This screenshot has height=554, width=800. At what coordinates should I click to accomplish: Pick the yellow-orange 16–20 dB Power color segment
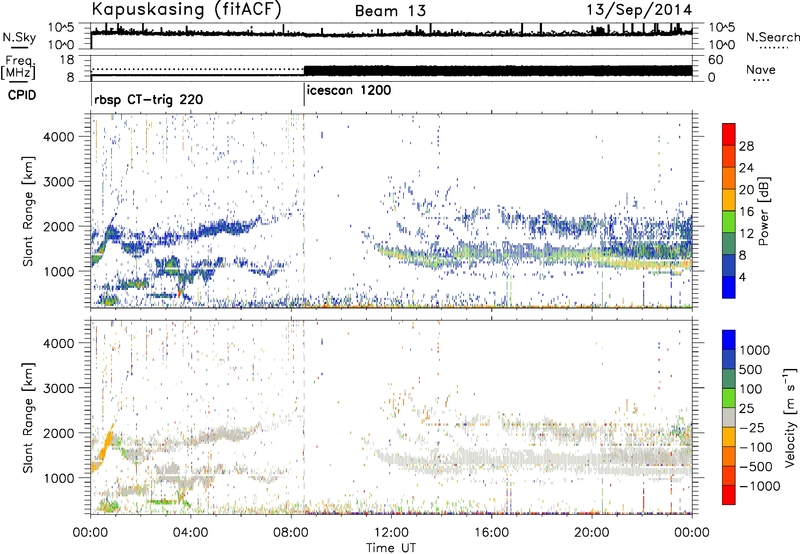[x=729, y=200]
